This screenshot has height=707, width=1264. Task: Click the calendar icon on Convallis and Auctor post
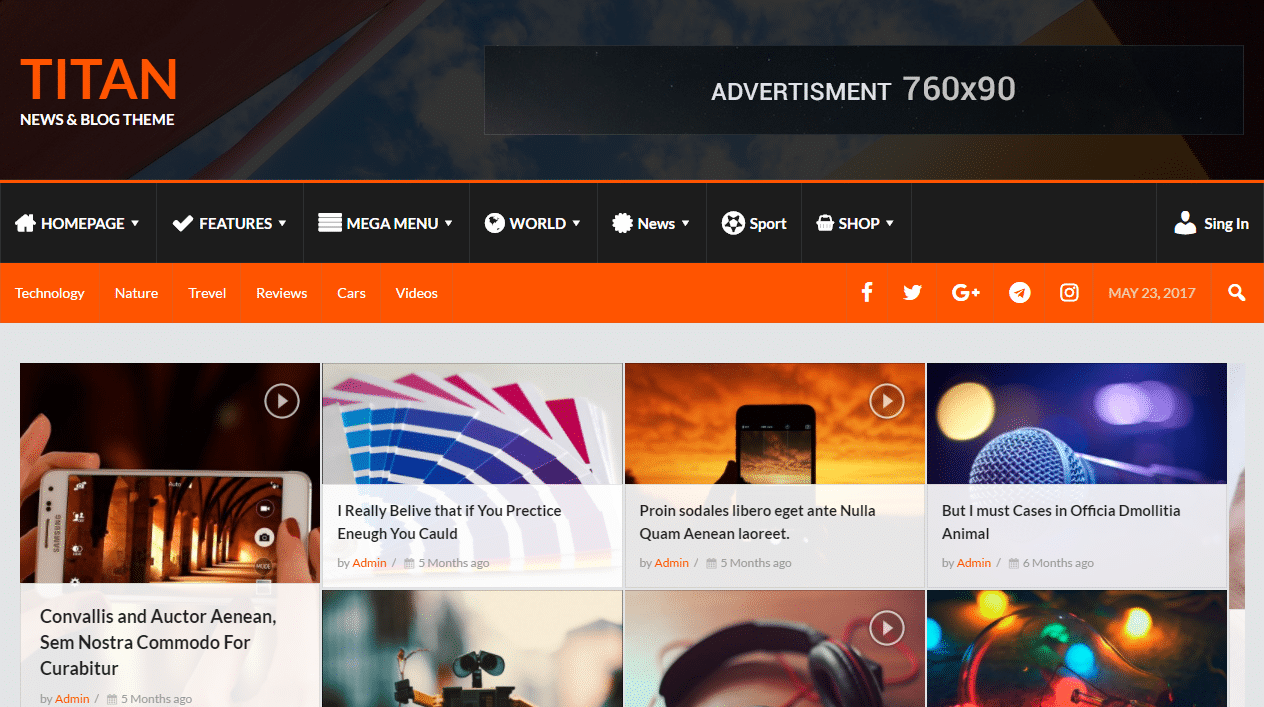pyautogui.click(x=112, y=699)
